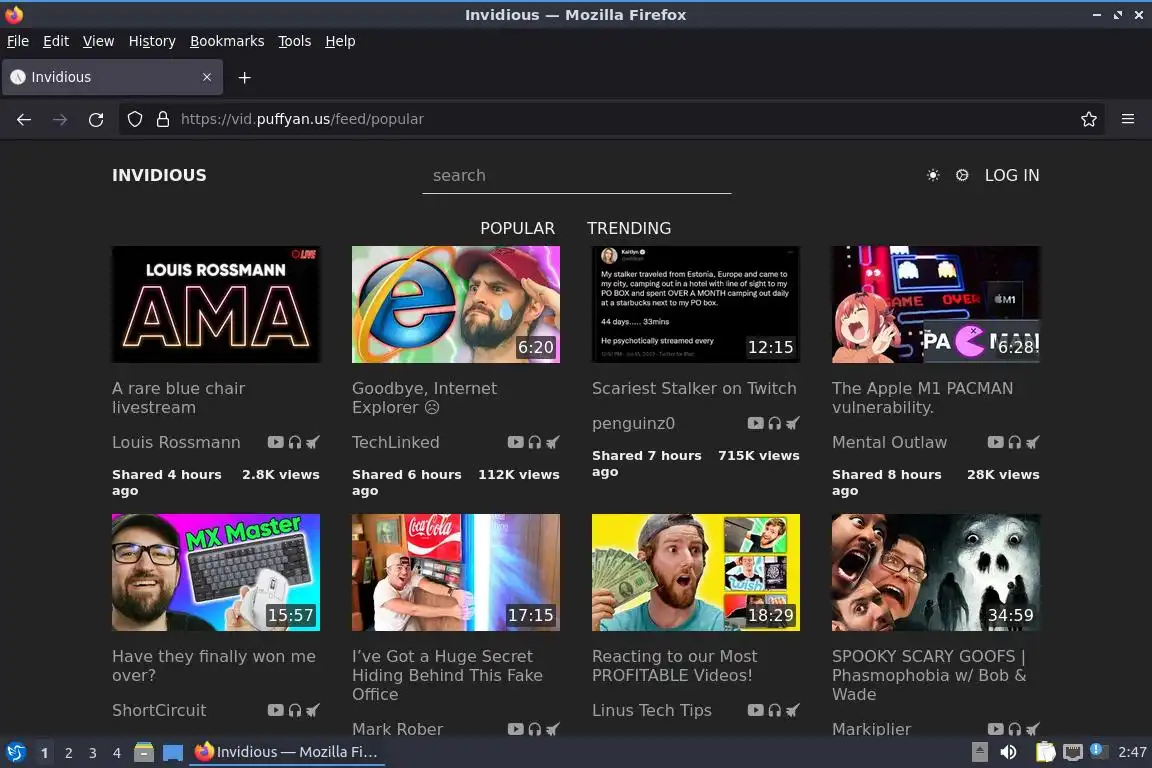This screenshot has width=1152, height=768.
Task: Open Phasmophobia ghost thumbnail
Action: tap(936, 573)
